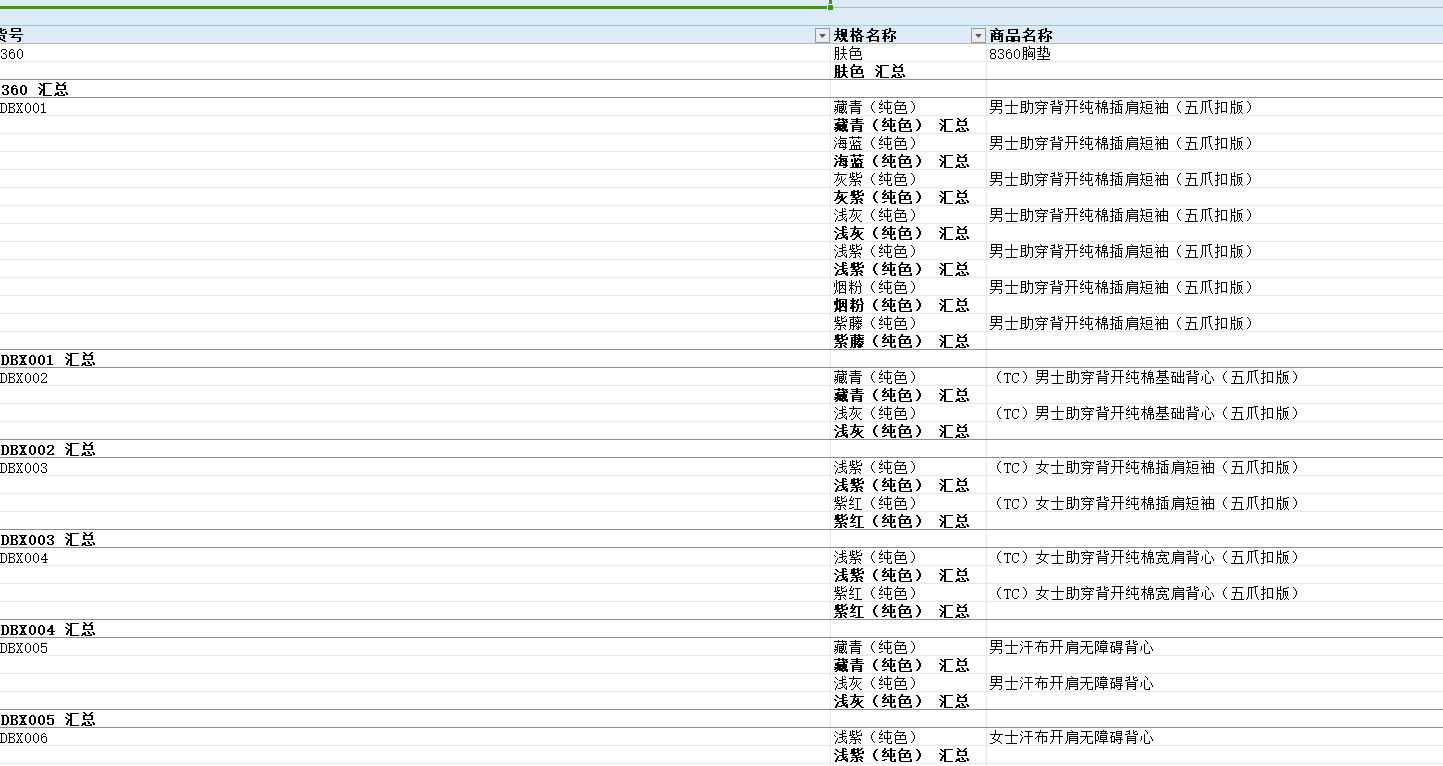1443x766 pixels.
Task: Select the DBX005 汇总 subtotal label
Action: 48,720
